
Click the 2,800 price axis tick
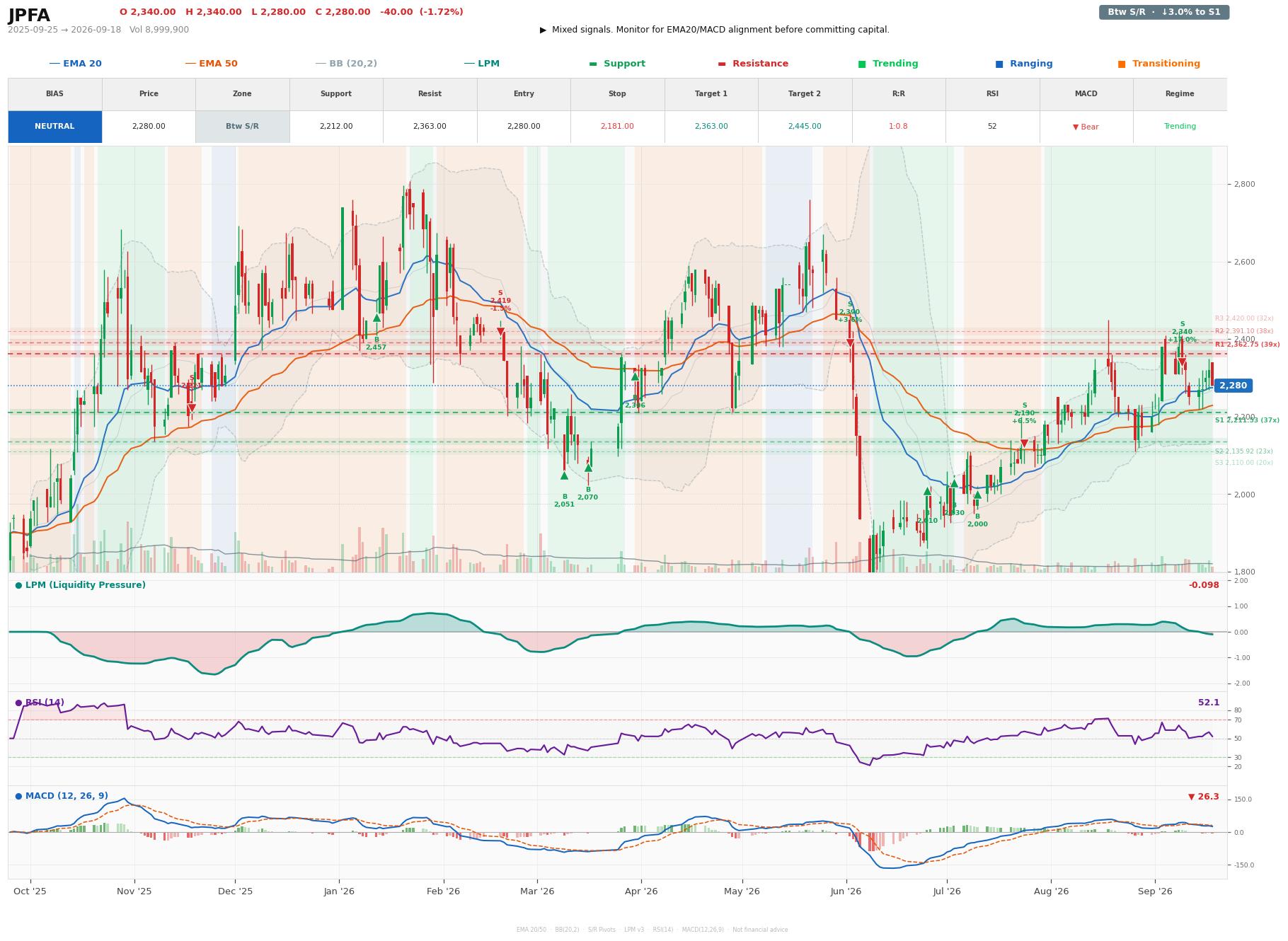coord(1243,185)
